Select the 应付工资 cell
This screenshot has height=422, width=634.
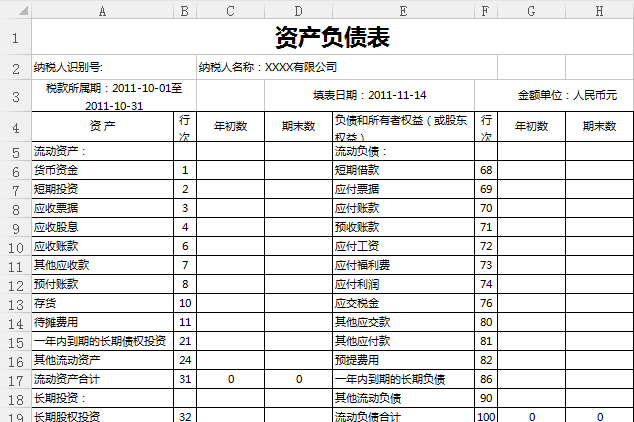[402, 246]
